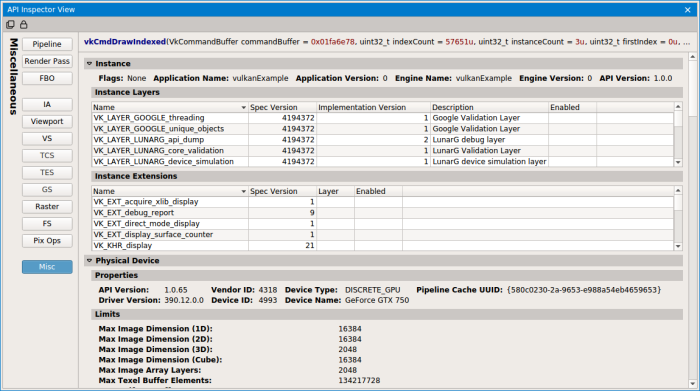This screenshot has height=391, width=700.
Task: Select VK_KHR_display extension row
Action: (383, 245)
